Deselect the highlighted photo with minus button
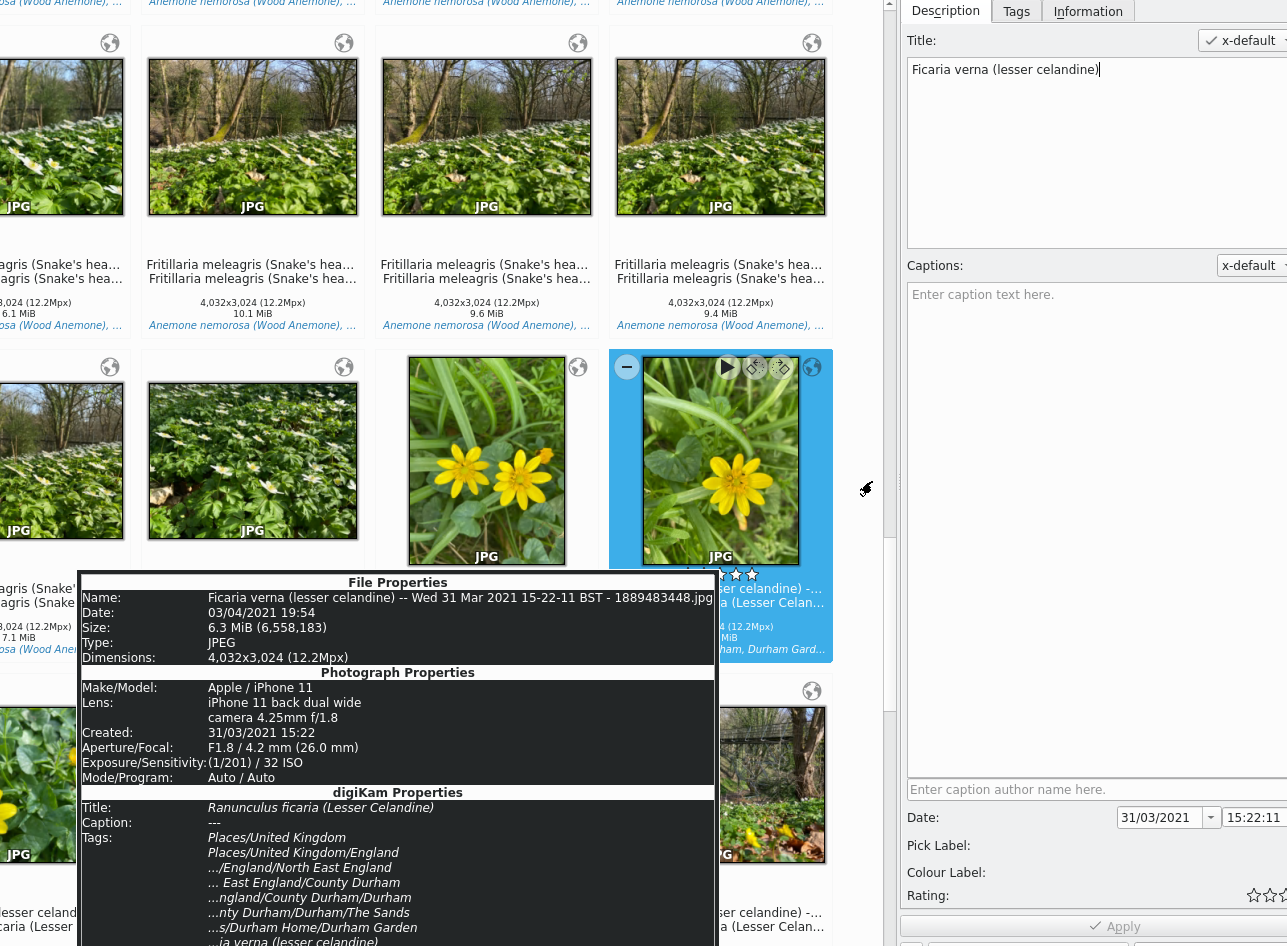This screenshot has height=946, width=1287. point(626,367)
